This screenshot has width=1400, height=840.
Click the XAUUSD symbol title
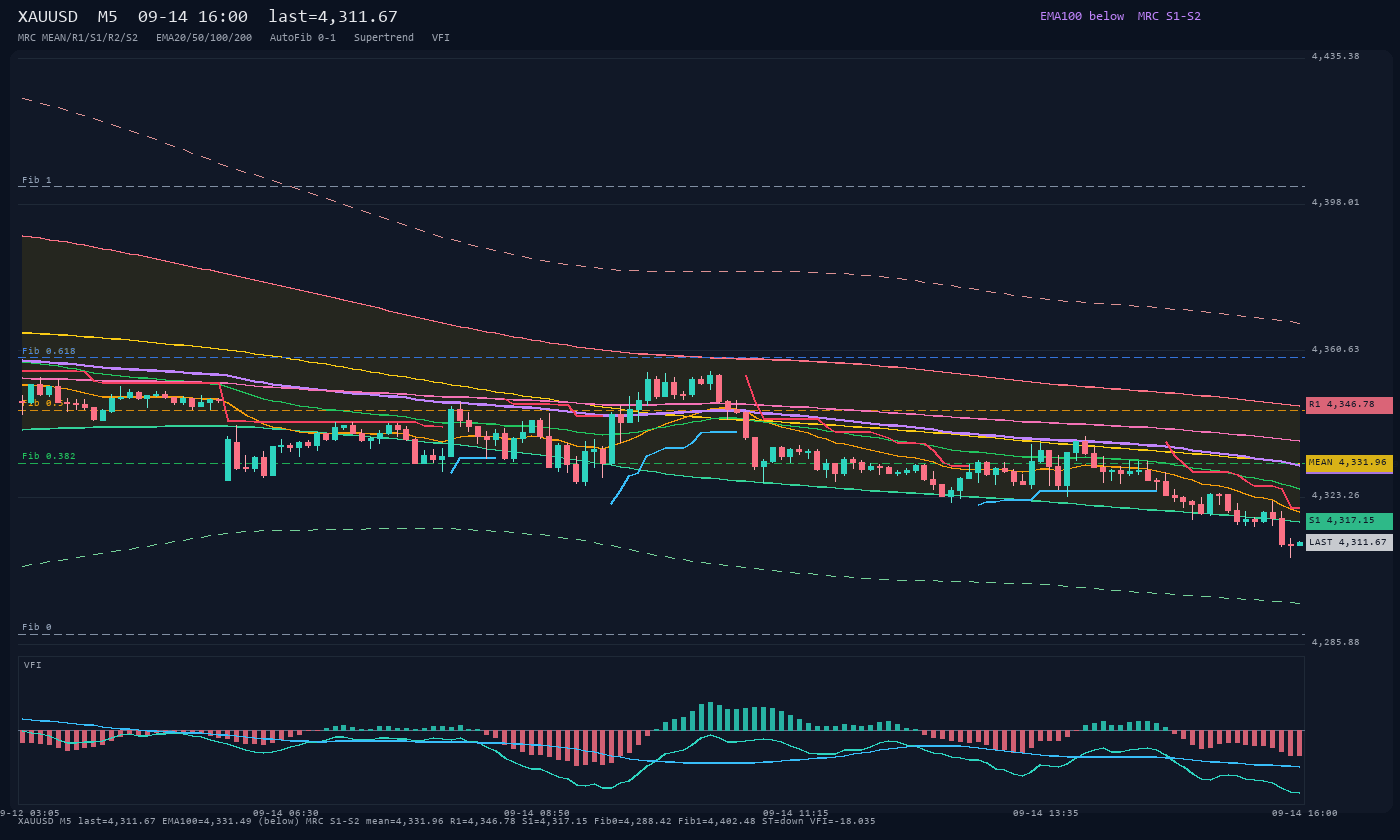tap(48, 16)
